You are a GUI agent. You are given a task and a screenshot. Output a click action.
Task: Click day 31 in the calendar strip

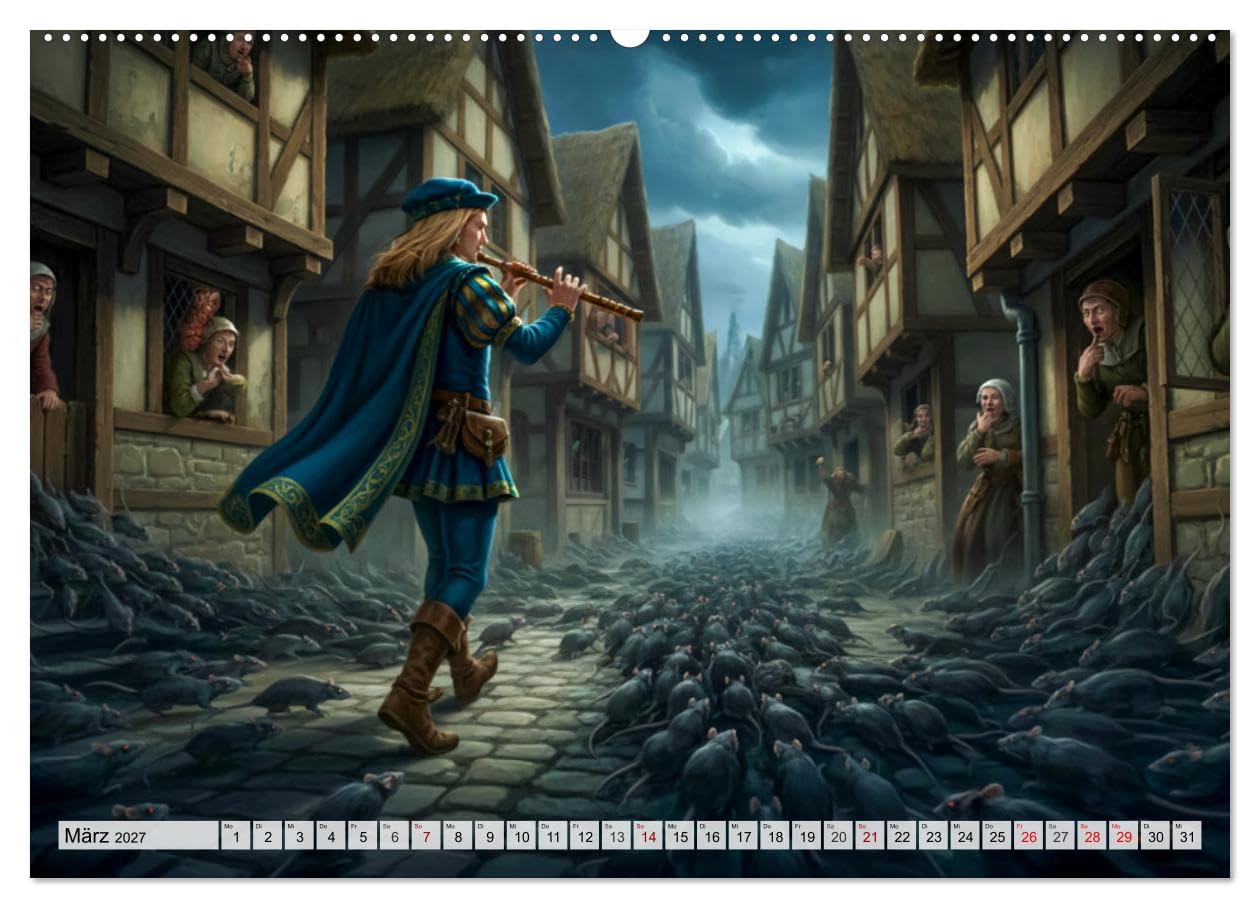[x=1186, y=836]
